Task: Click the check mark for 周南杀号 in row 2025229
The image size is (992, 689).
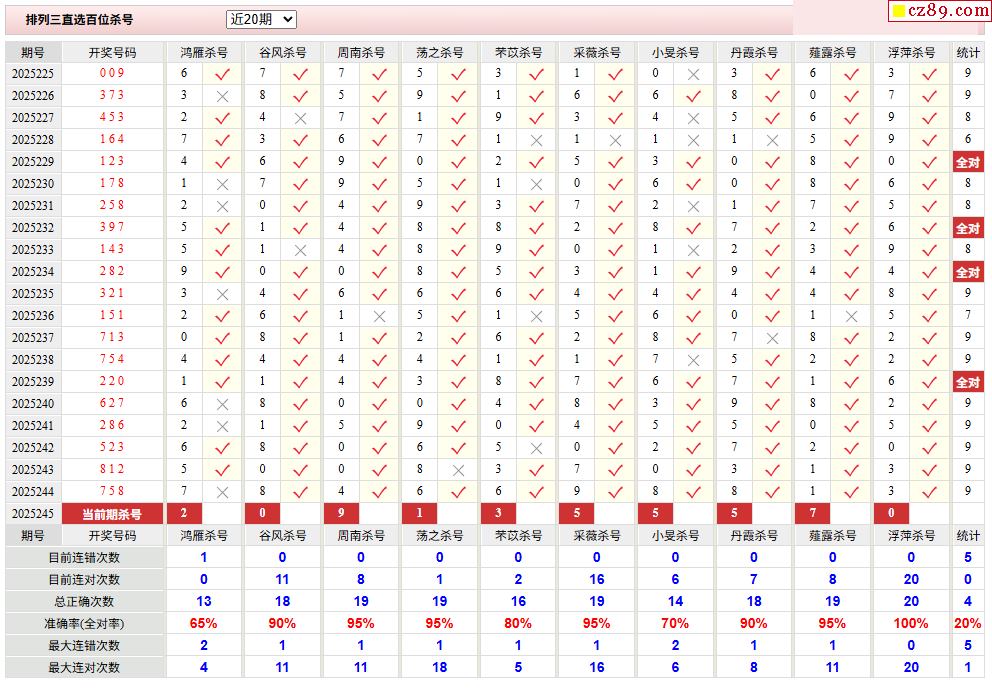Action: pos(380,163)
